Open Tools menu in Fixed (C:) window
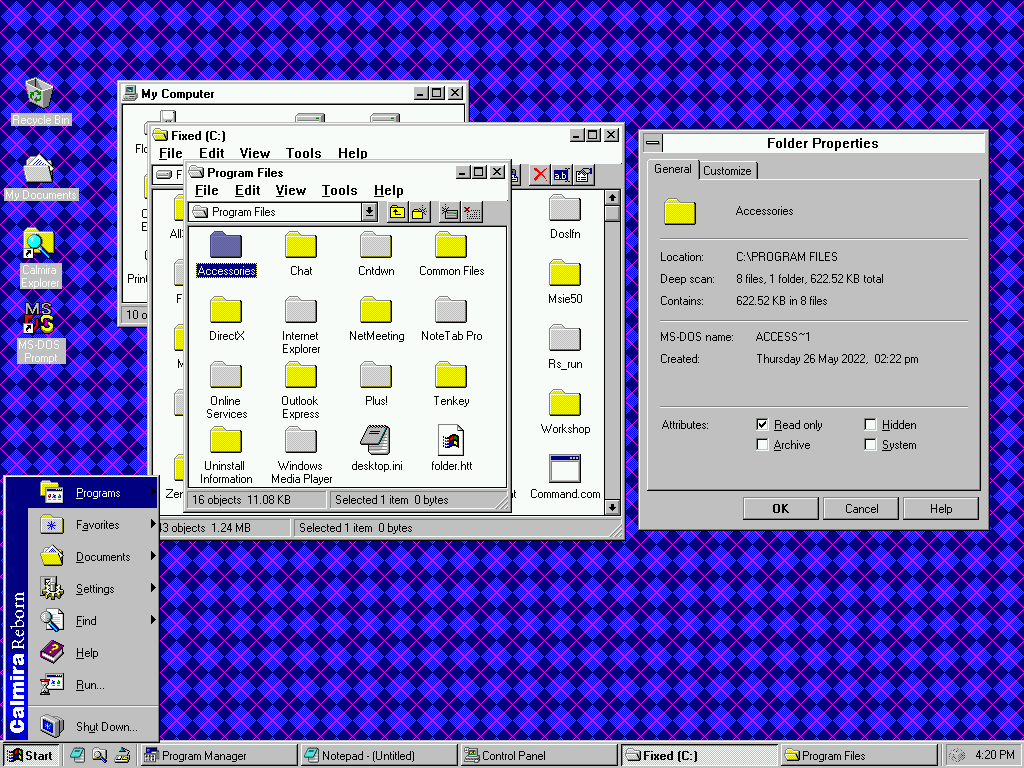 [304, 153]
